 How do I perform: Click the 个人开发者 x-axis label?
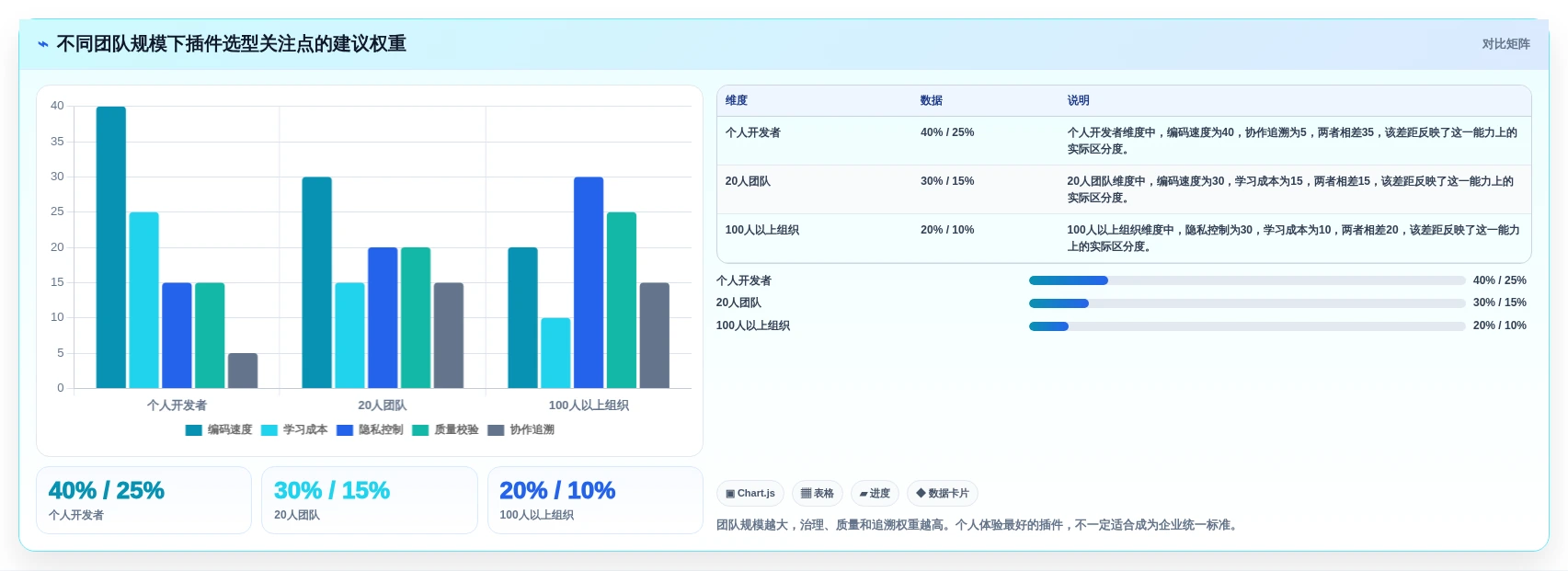[177, 405]
